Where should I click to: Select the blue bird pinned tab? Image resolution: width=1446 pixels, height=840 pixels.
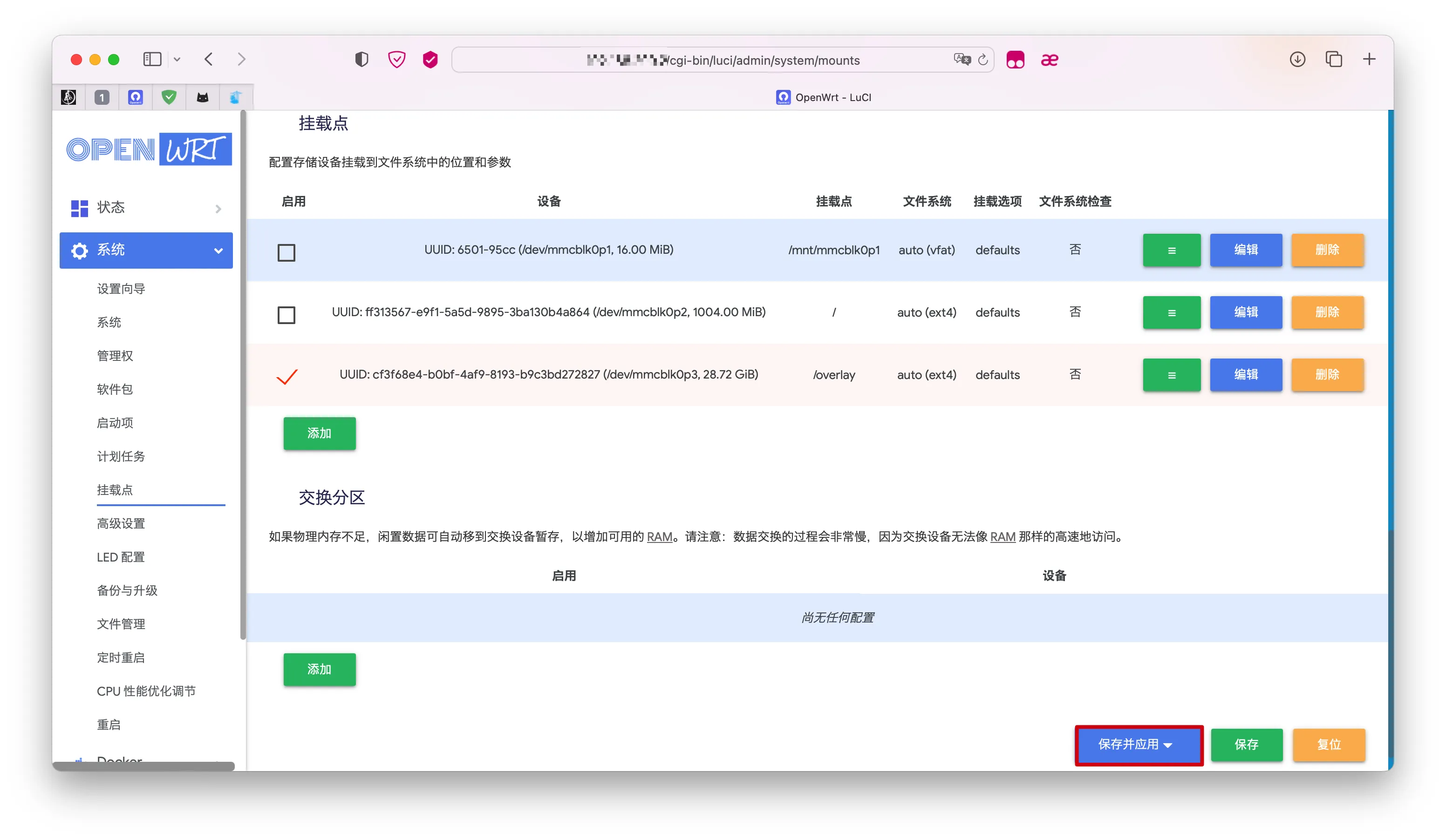tap(235, 97)
